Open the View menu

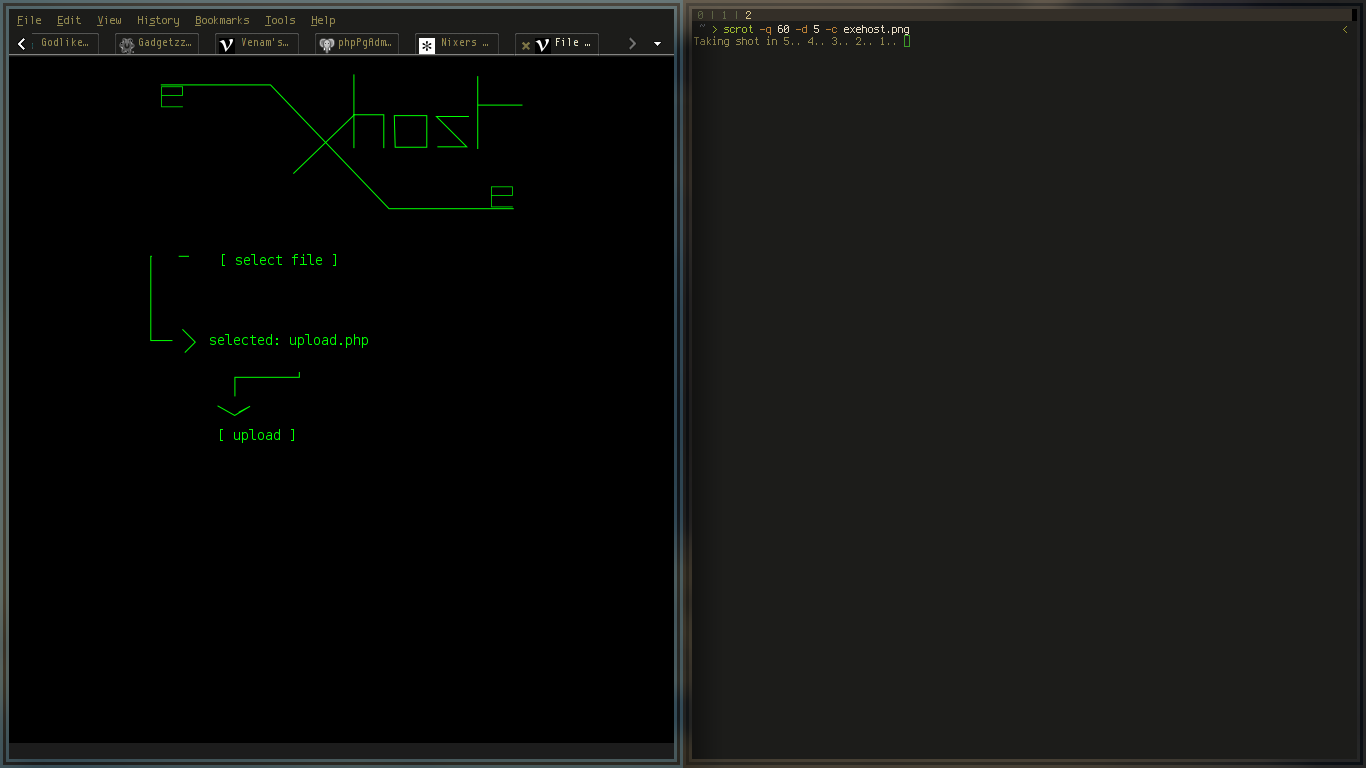click(109, 20)
